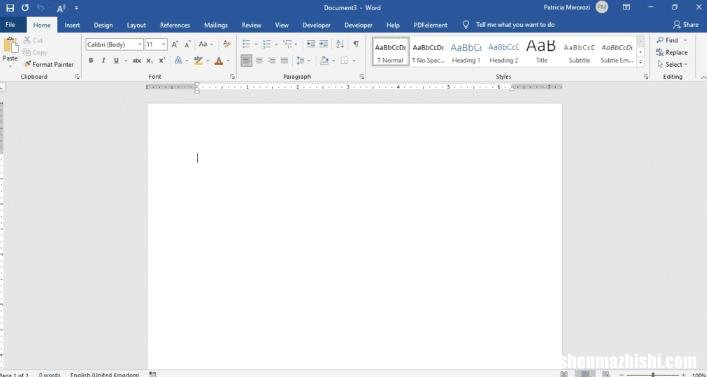Click the Redo arrow in Quick Access
Screen dimensions: 707x377
tap(25, 8)
